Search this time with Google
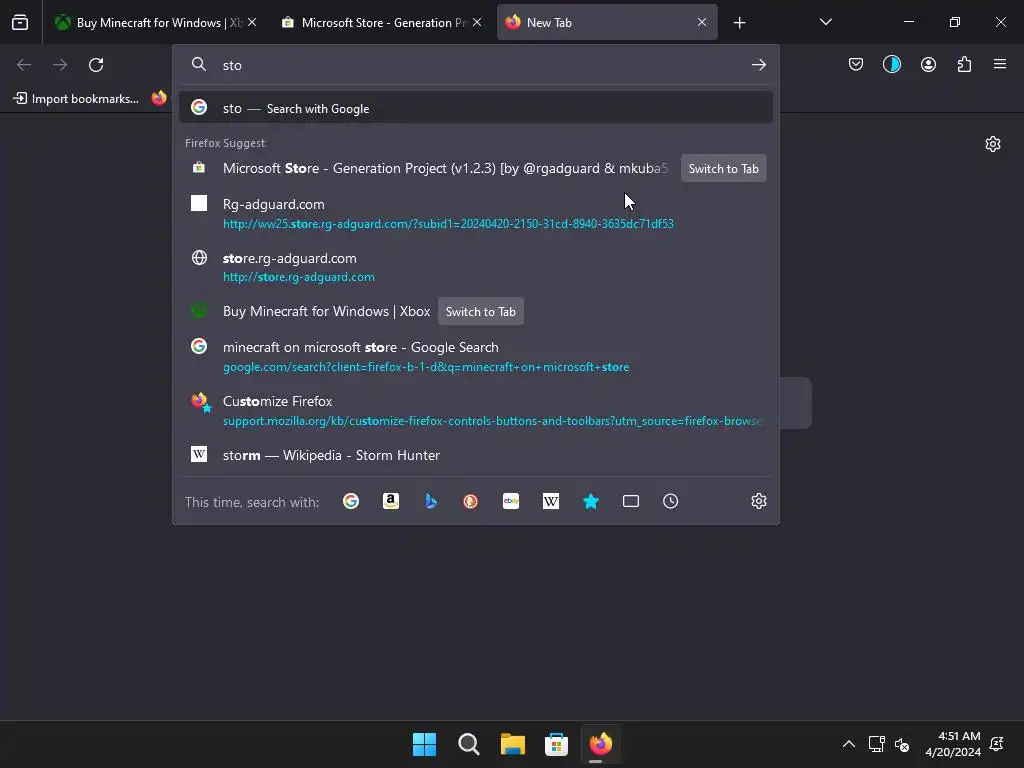The image size is (1024, 768). click(x=351, y=502)
